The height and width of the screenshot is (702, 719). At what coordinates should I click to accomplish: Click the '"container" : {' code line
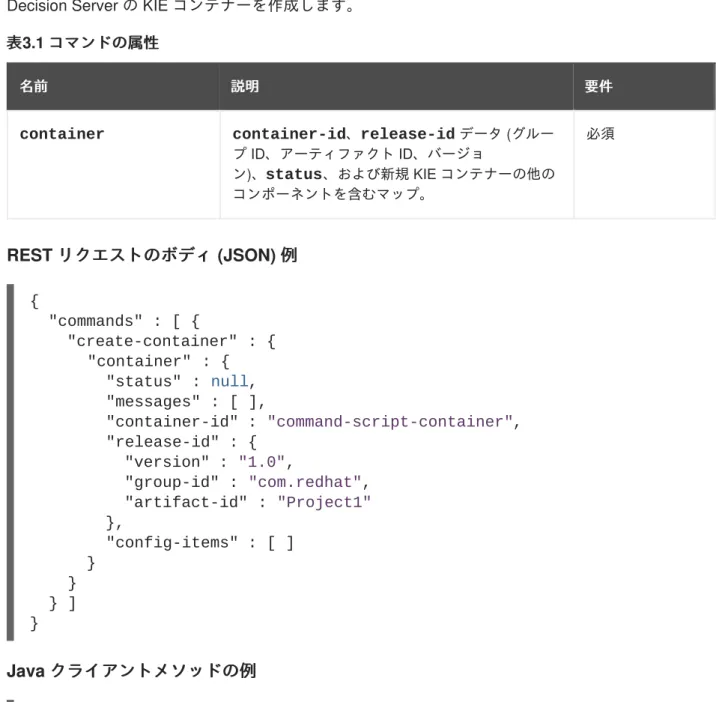tap(158, 361)
